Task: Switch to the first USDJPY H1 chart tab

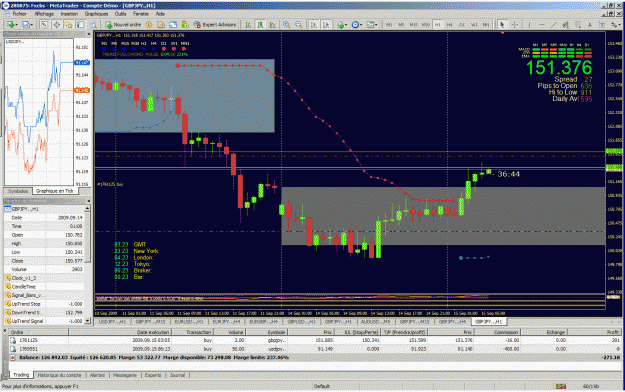Action: [112, 321]
